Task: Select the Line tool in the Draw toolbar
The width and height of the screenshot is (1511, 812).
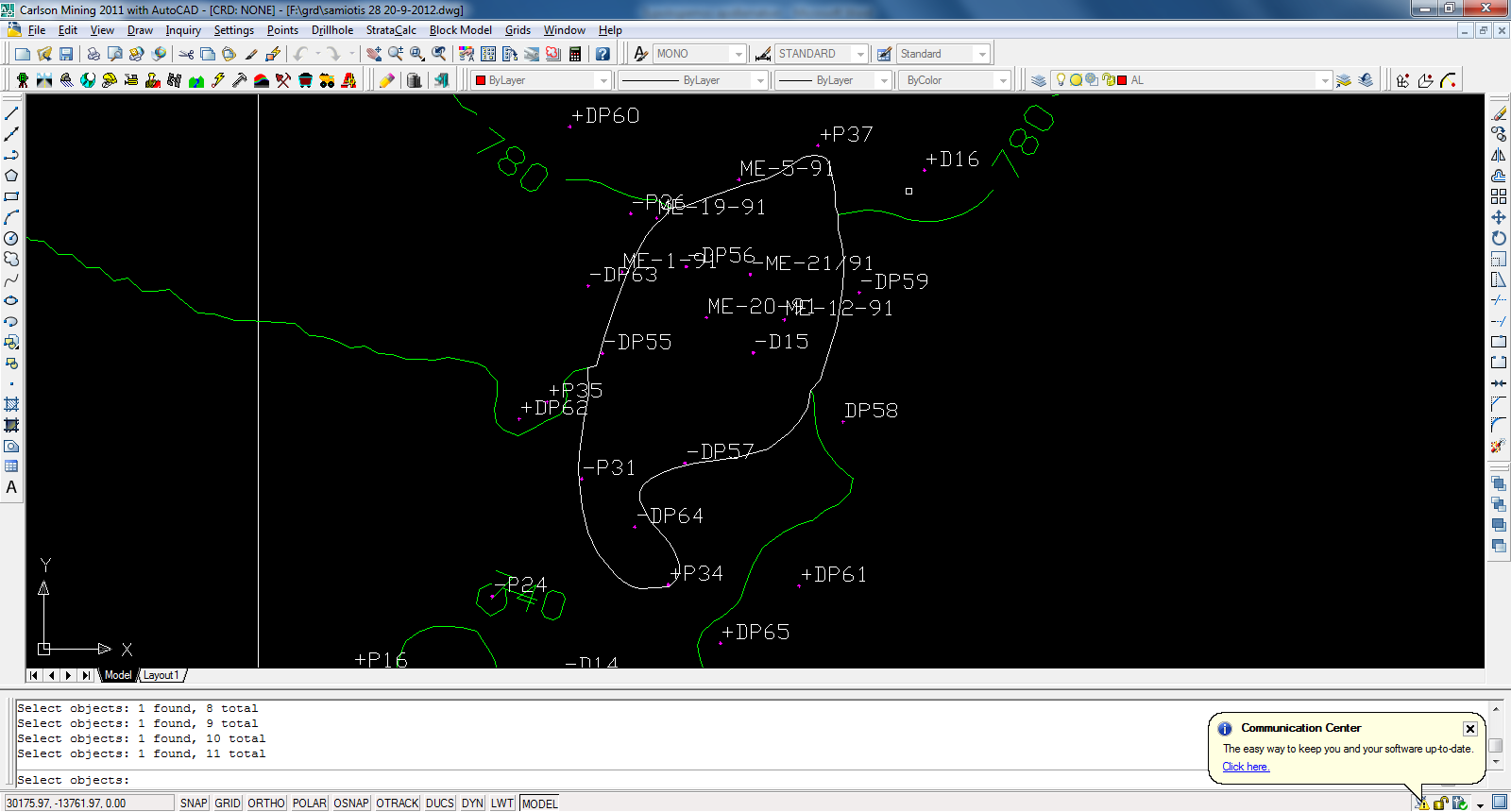Action: (11, 113)
